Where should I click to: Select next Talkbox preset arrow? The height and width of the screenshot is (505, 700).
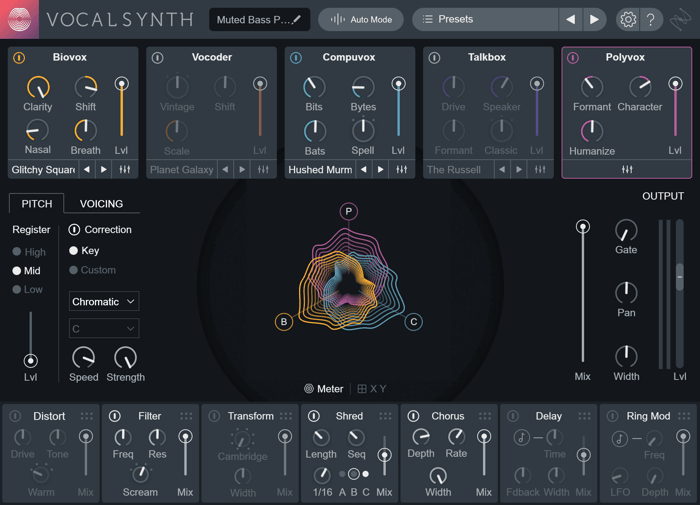(519, 169)
